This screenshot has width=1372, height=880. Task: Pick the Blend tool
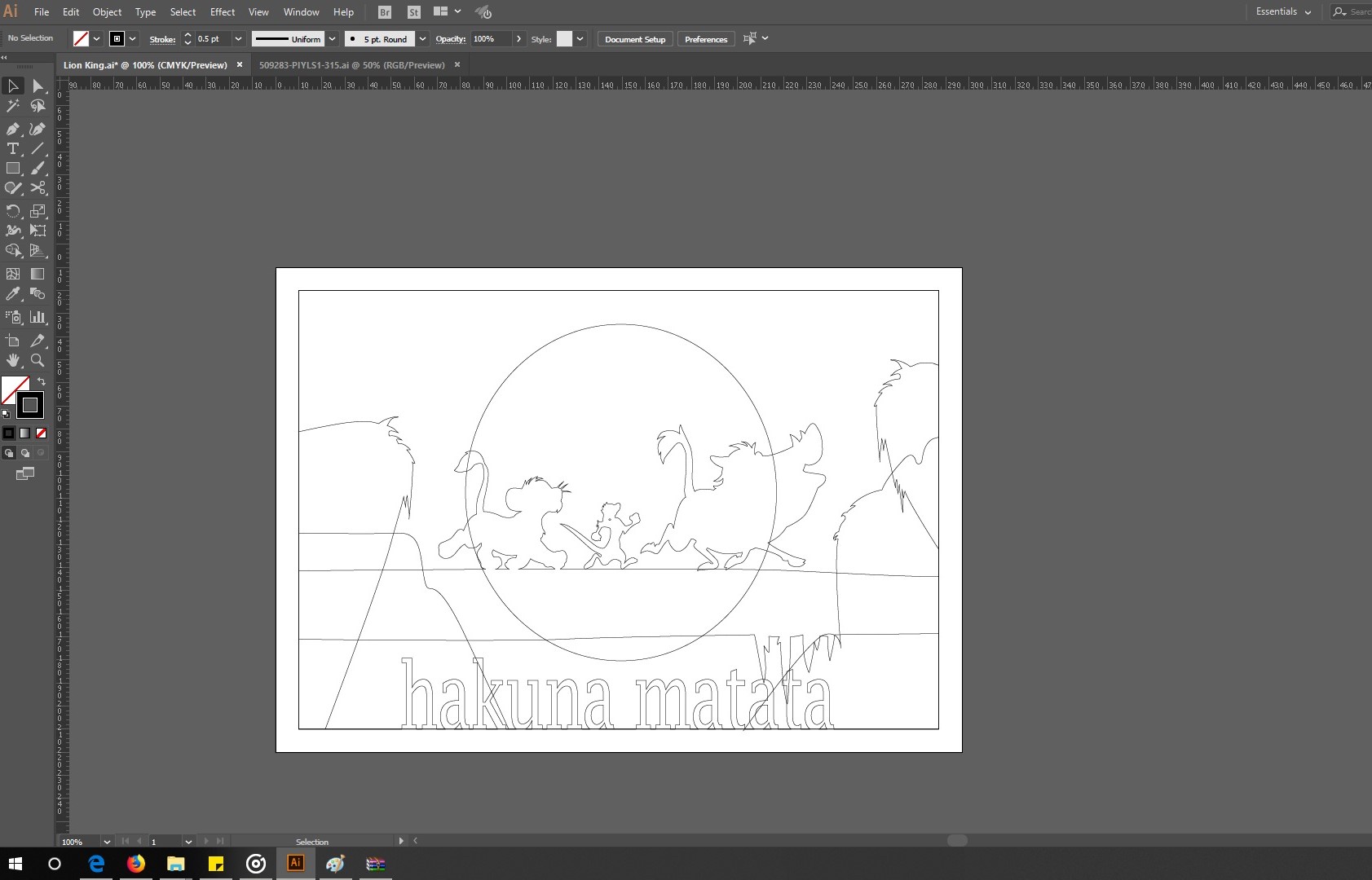pos(37,293)
